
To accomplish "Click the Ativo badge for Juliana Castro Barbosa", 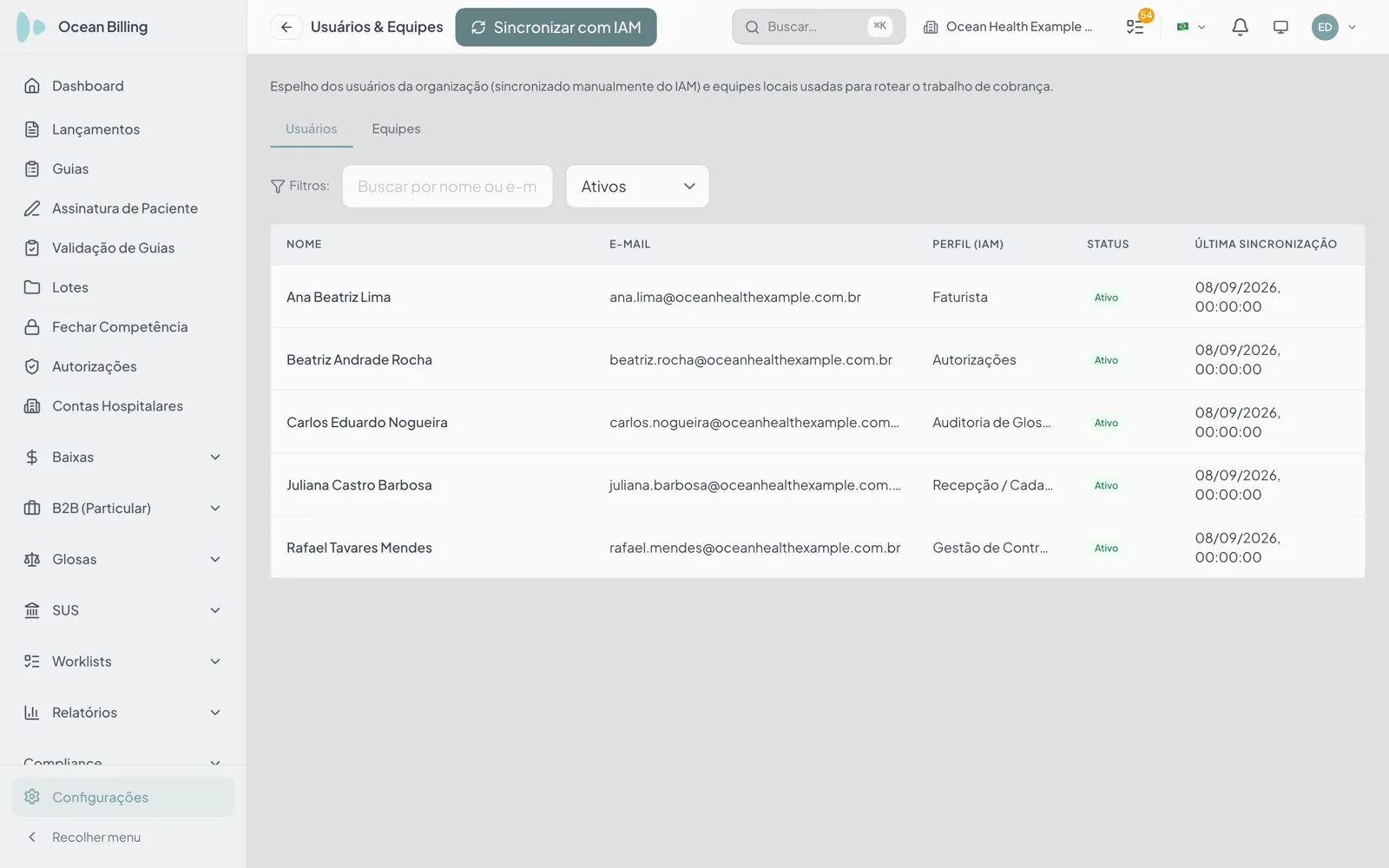I will [x=1106, y=485].
